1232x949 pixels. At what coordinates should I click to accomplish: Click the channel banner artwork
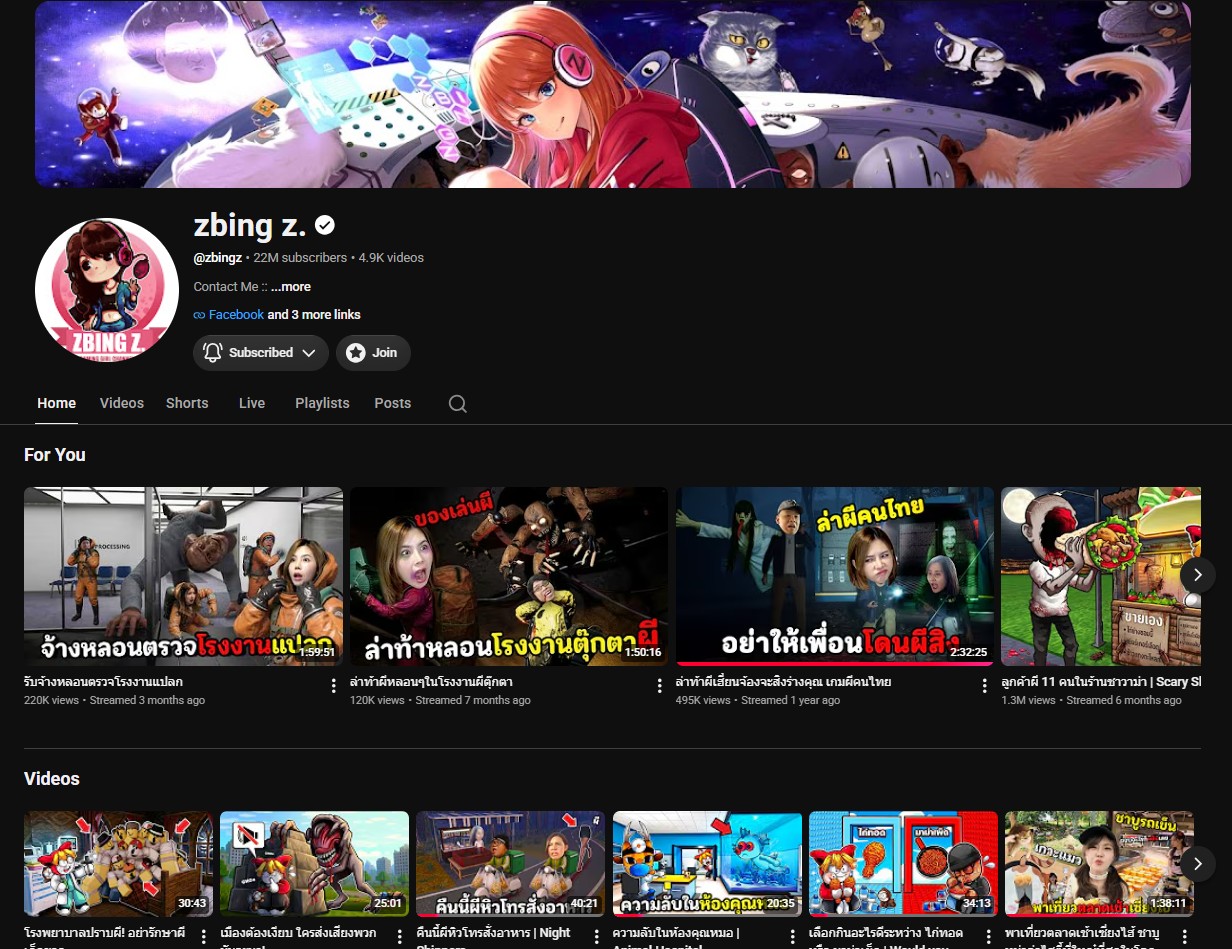click(x=613, y=94)
